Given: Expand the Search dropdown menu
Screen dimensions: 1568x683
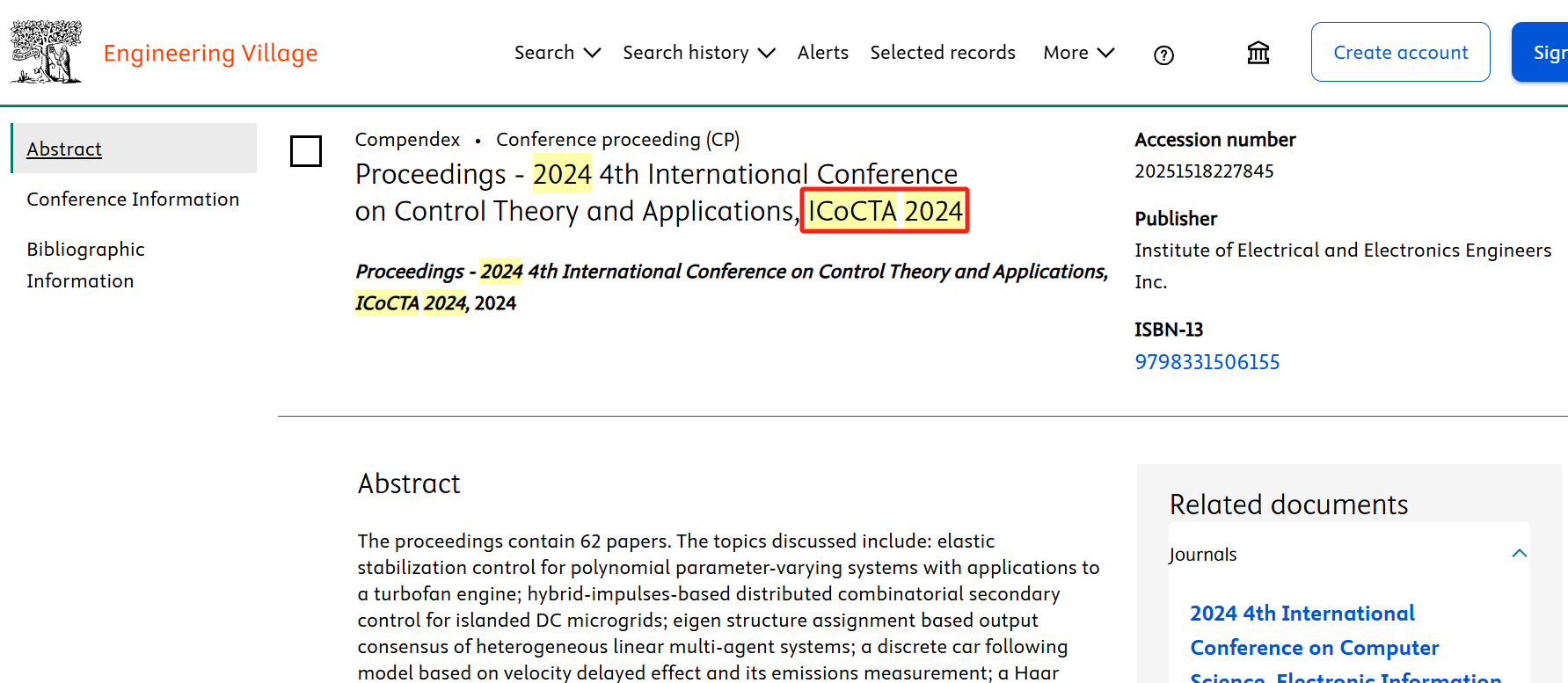Looking at the screenshot, I should click(558, 53).
